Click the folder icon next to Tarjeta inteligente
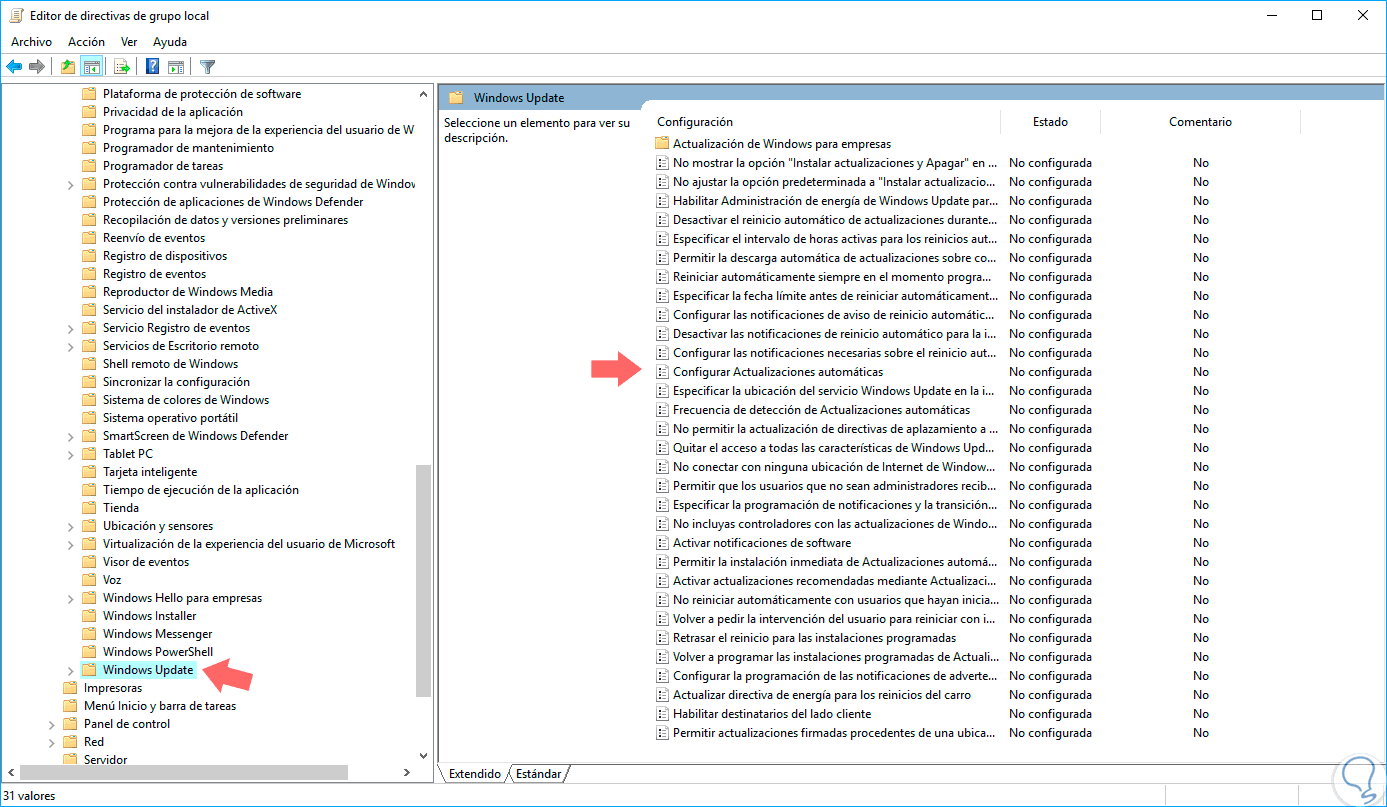1387x807 pixels. pos(89,472)
